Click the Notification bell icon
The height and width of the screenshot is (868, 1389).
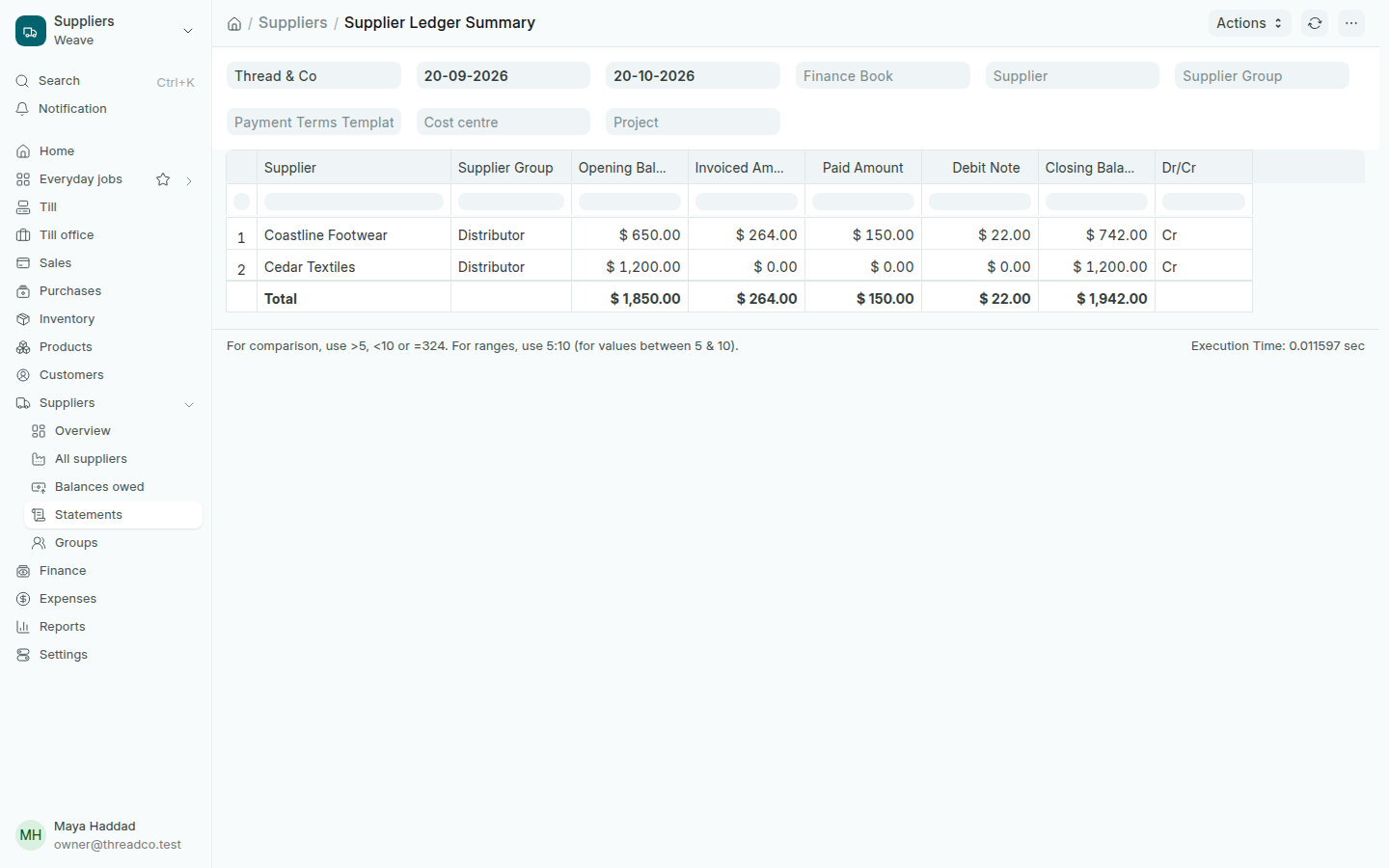(22, 109)
